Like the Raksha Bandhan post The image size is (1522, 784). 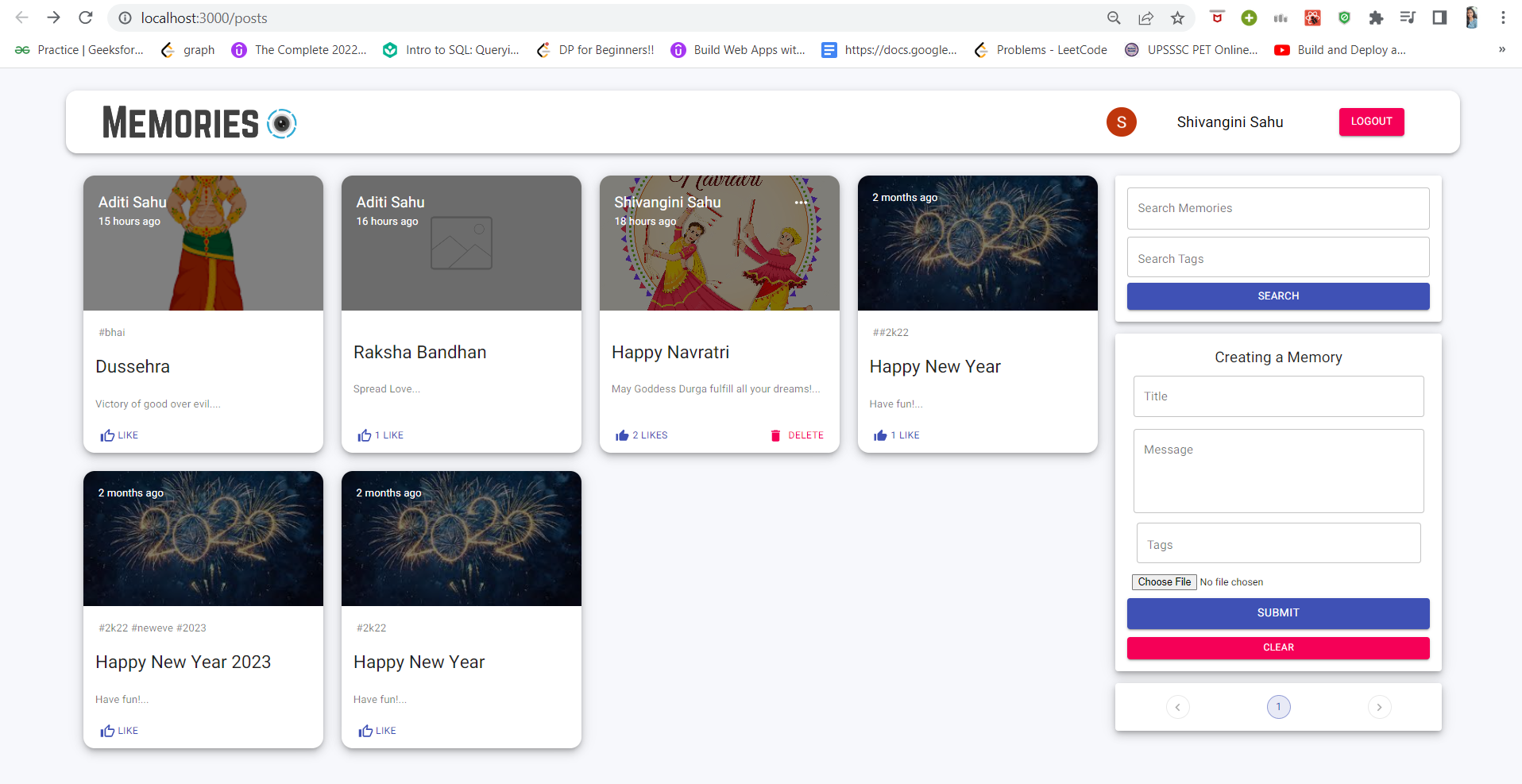click(380, 435)
